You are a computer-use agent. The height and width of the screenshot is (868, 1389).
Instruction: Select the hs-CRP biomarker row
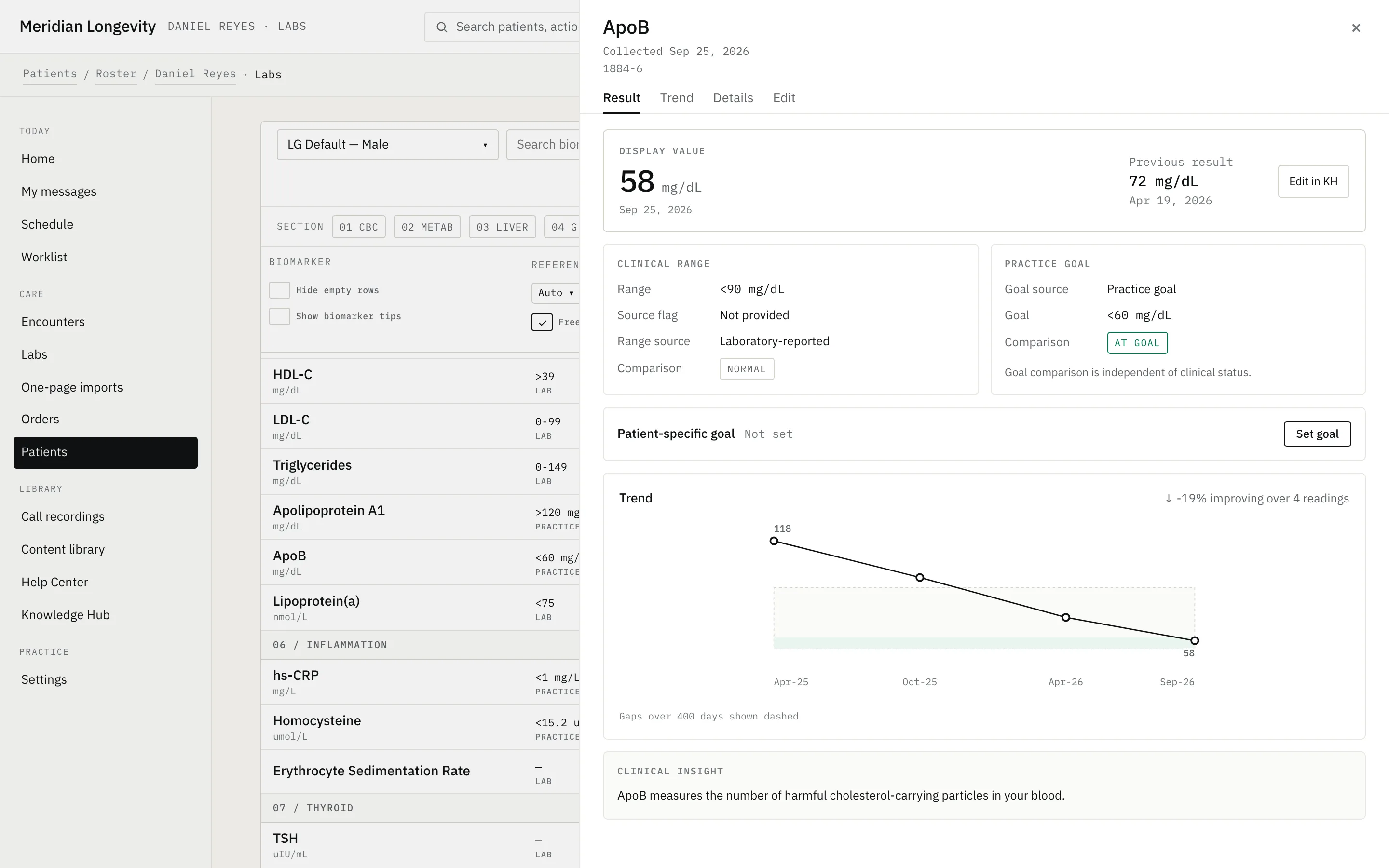(x=420, y=682)
